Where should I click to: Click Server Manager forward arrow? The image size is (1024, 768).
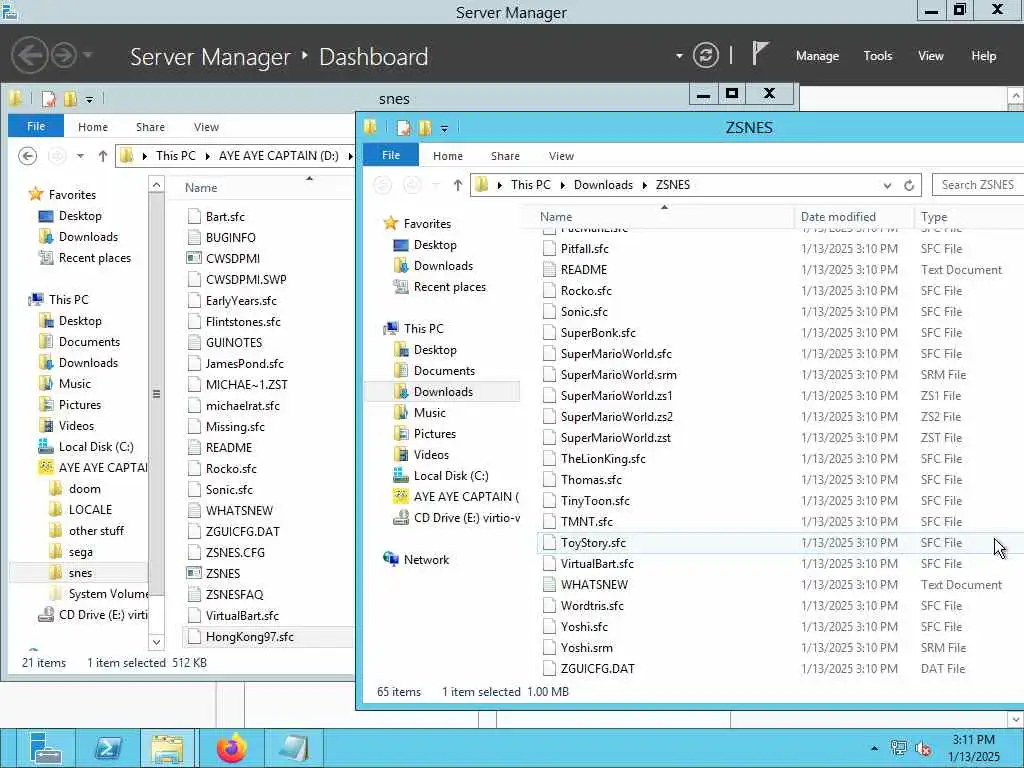[64, 56]
